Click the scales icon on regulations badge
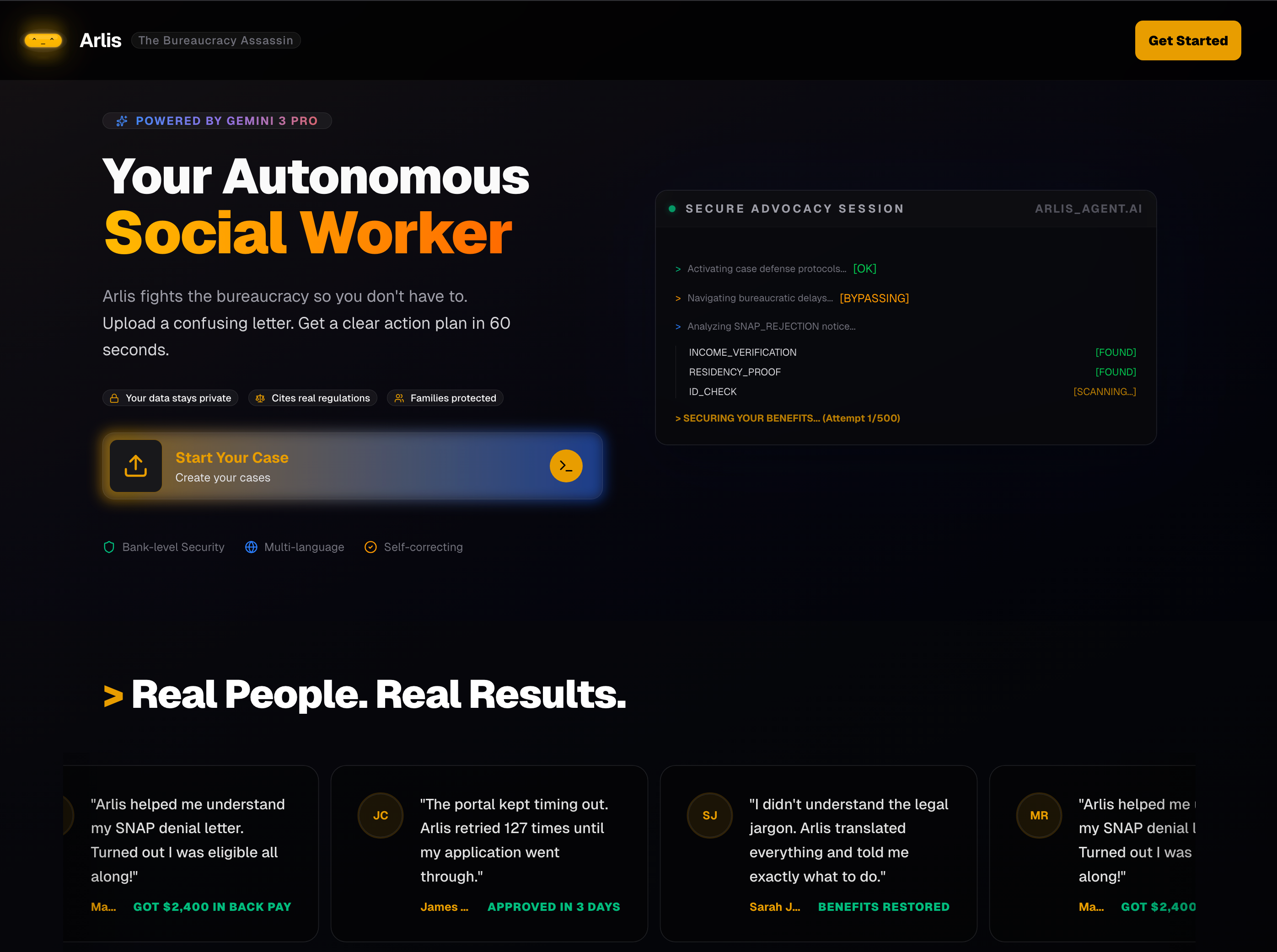 (x=260, y=398)
